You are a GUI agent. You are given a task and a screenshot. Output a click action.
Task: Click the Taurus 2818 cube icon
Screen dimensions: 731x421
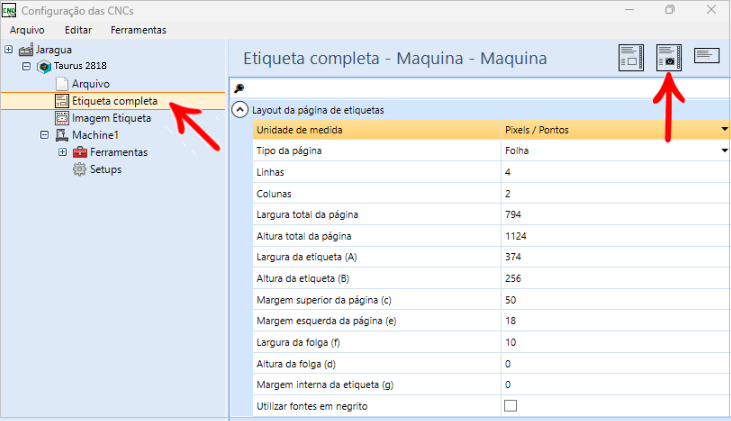point(44,67)
